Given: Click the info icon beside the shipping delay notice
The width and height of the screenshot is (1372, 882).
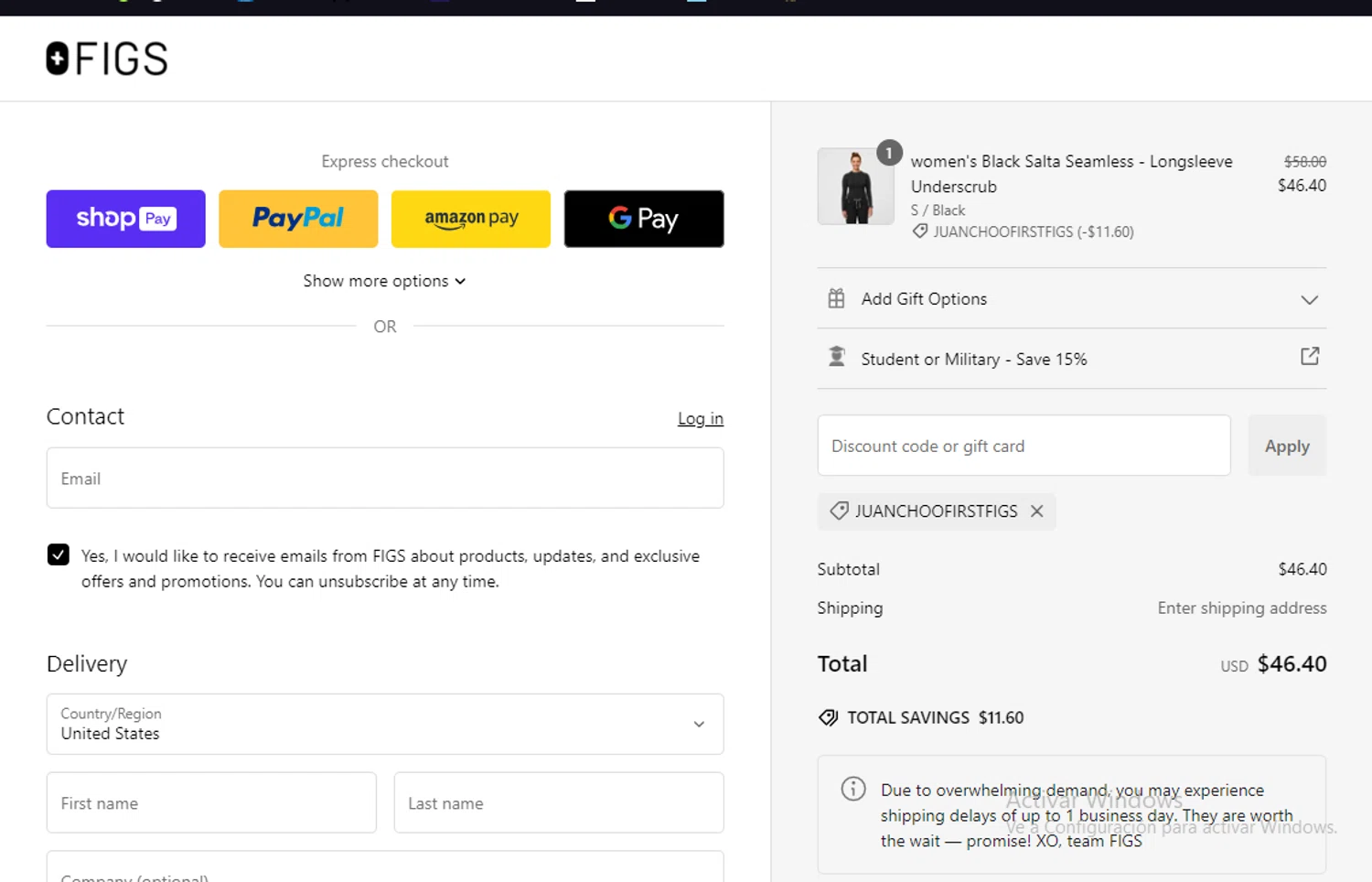Looking at the screenshot, I should click(852, 789).
